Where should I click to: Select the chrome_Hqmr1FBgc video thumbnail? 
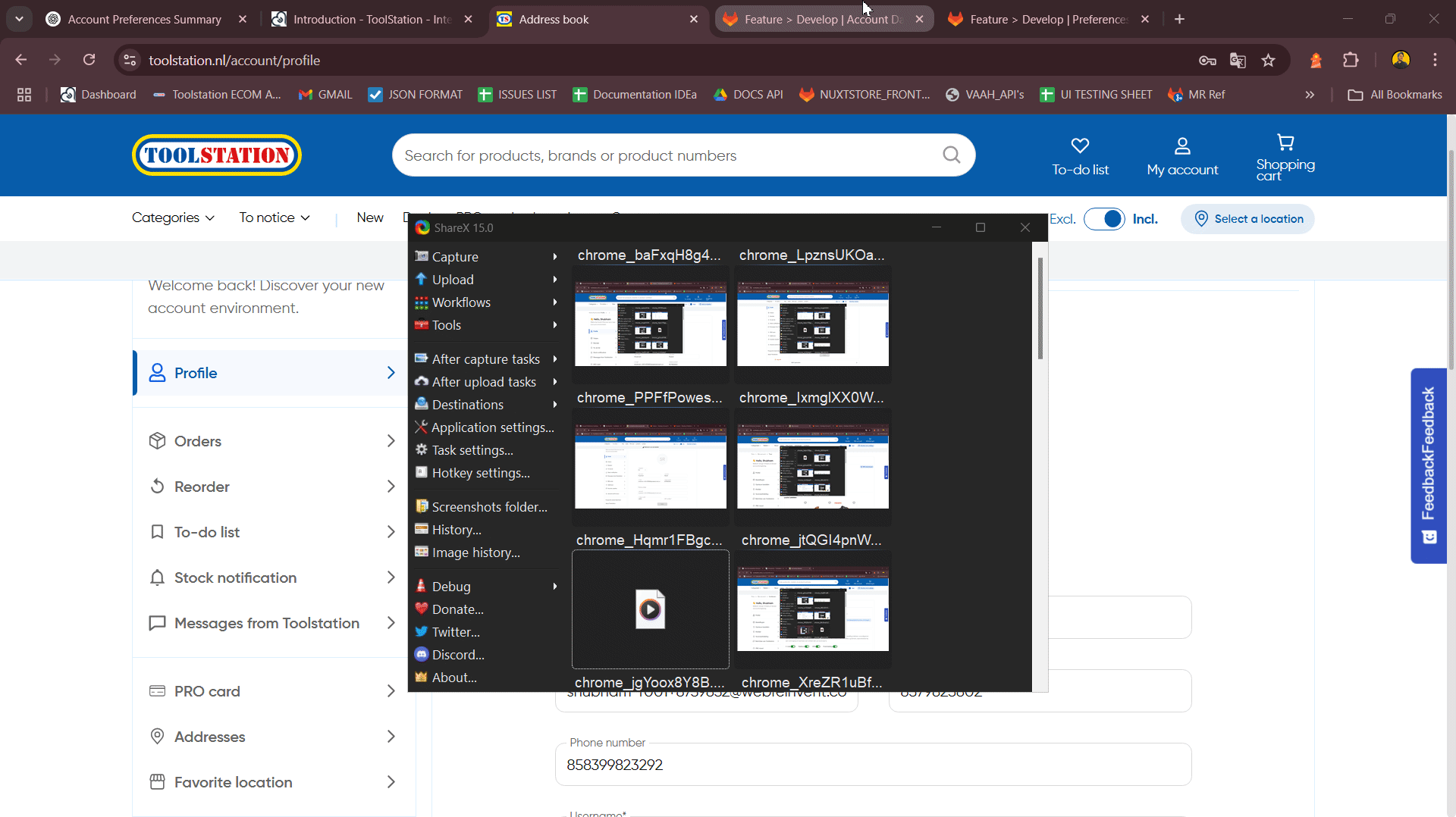click(650, 609)
